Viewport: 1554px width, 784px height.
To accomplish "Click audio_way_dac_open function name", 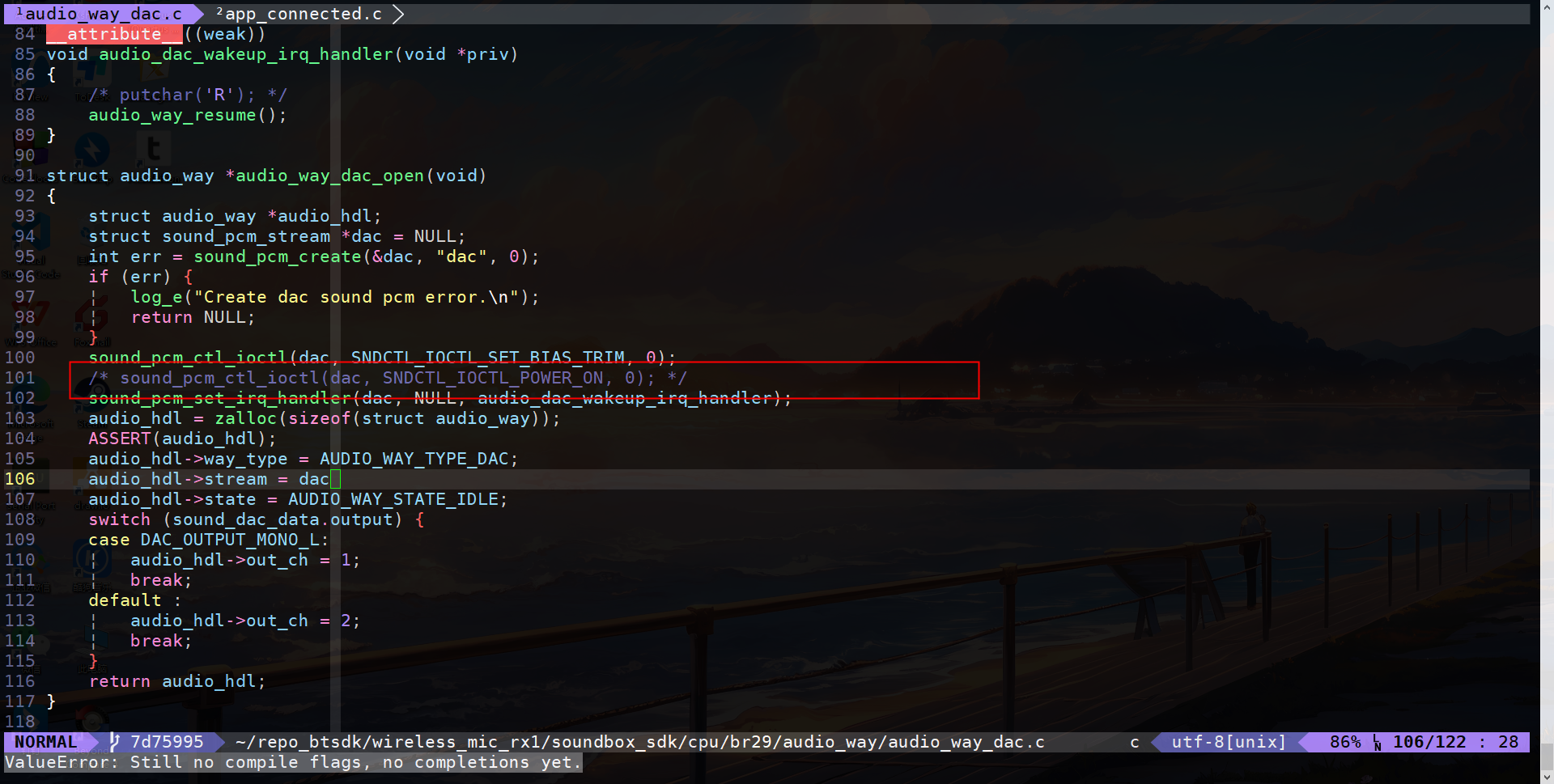I will (329, 176).
